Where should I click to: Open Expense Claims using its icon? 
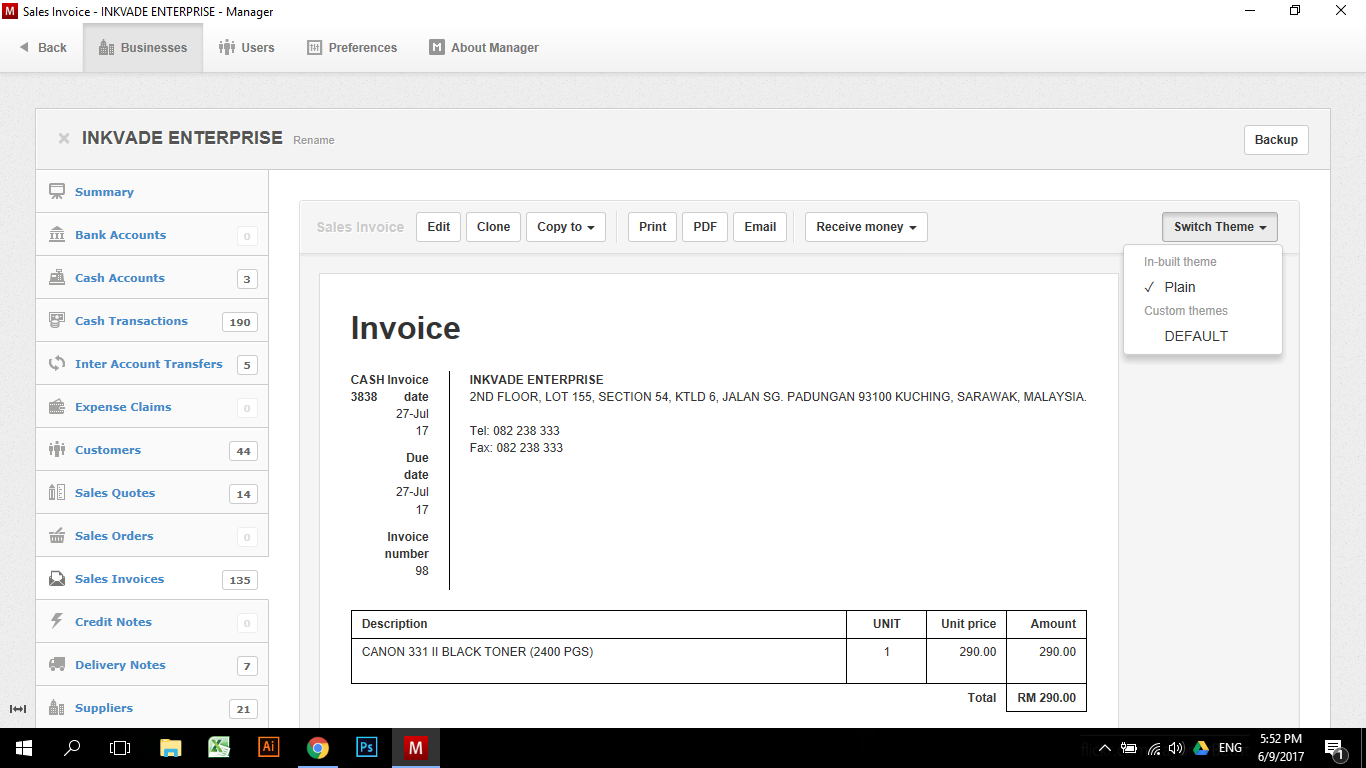pos(57,407)
